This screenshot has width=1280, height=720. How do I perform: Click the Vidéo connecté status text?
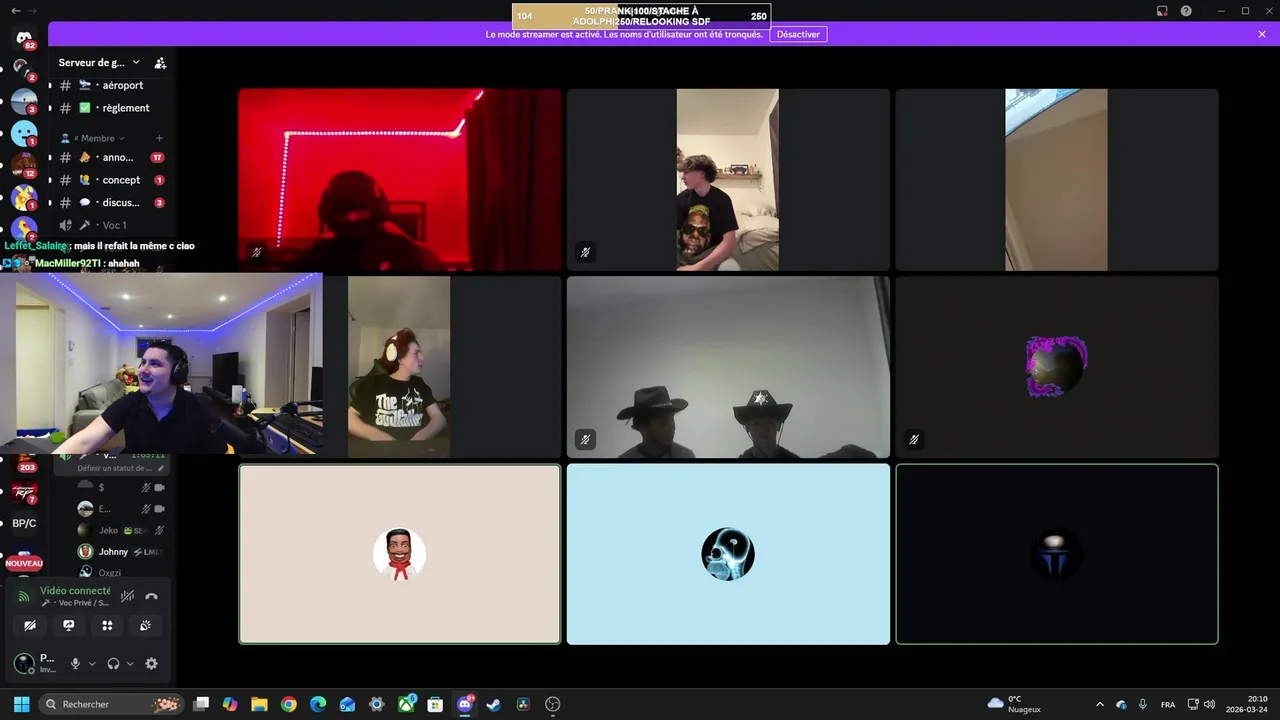75,591
